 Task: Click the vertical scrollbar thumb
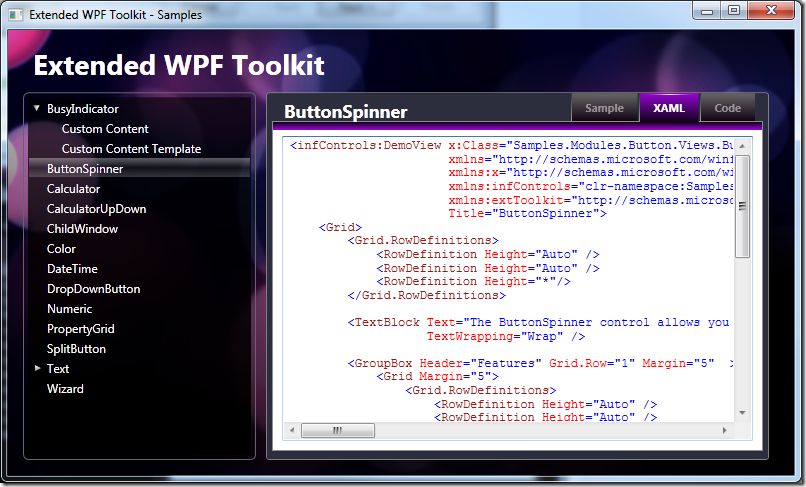click(x=742, y=206)
